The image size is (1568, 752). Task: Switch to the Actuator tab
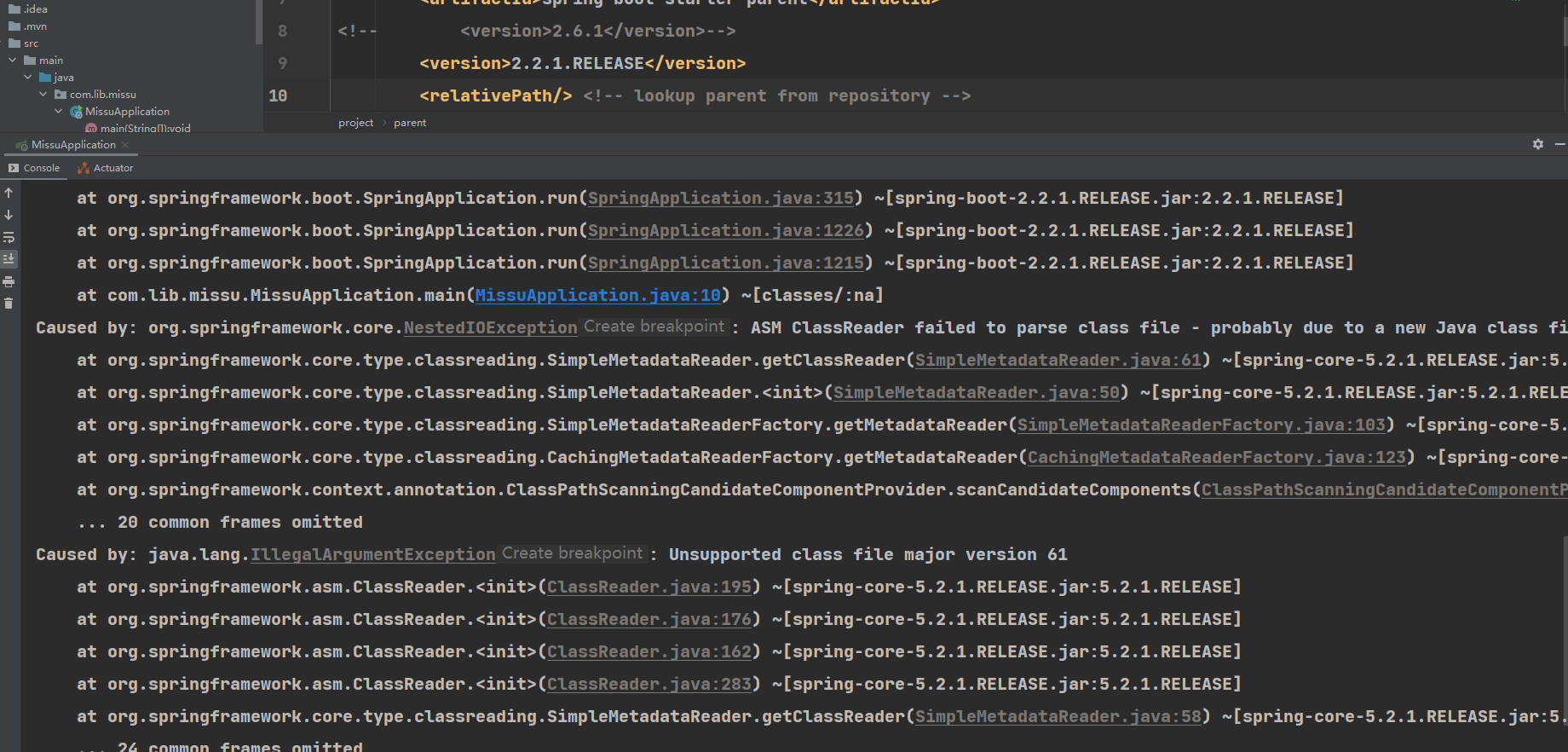[x=106, y=168]
